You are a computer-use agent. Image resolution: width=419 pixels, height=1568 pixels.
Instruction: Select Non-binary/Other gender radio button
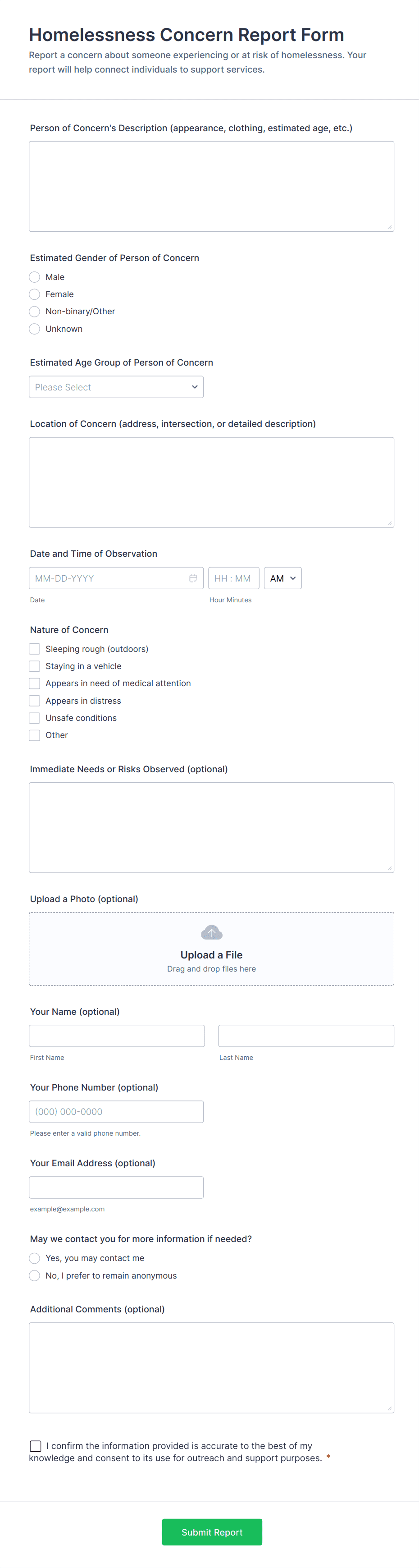click(x=35, y=312)
